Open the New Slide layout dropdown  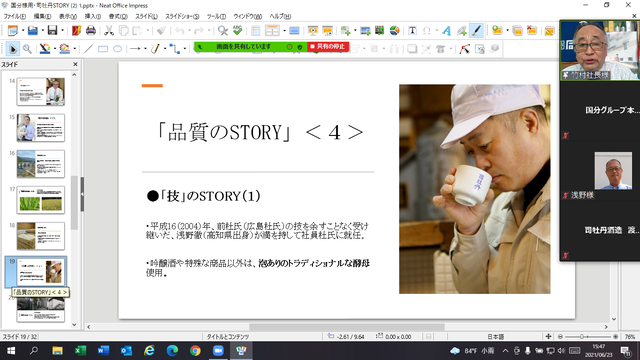click(507, 31)
